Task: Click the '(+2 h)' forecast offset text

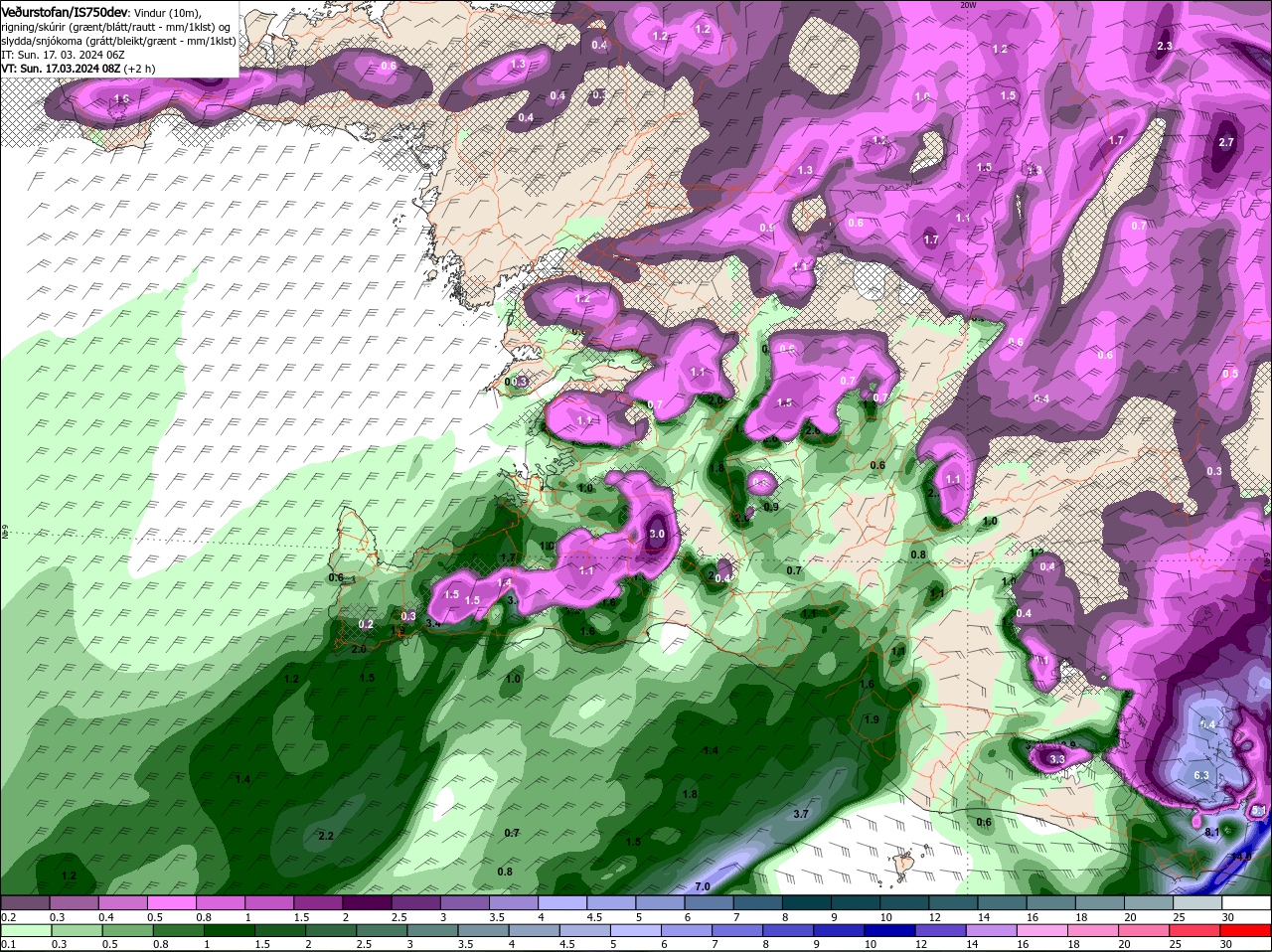Action: coord(139,68)
